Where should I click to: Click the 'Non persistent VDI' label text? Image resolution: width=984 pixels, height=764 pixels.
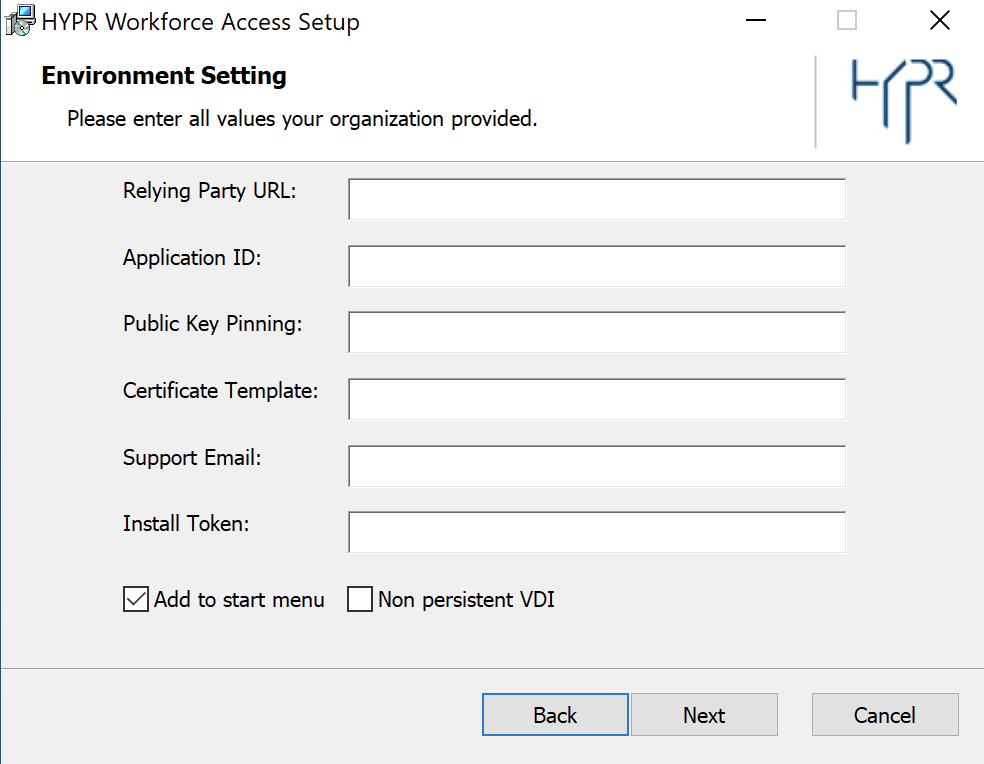(466, 600)
